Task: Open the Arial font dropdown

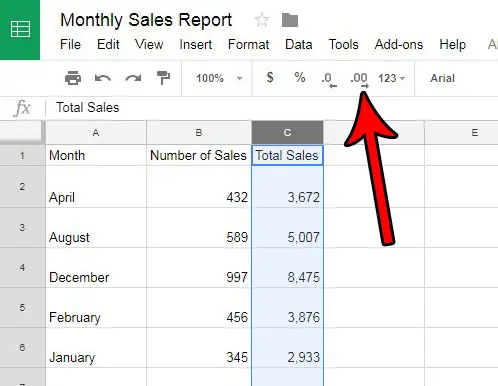Action: coord(442,78)
